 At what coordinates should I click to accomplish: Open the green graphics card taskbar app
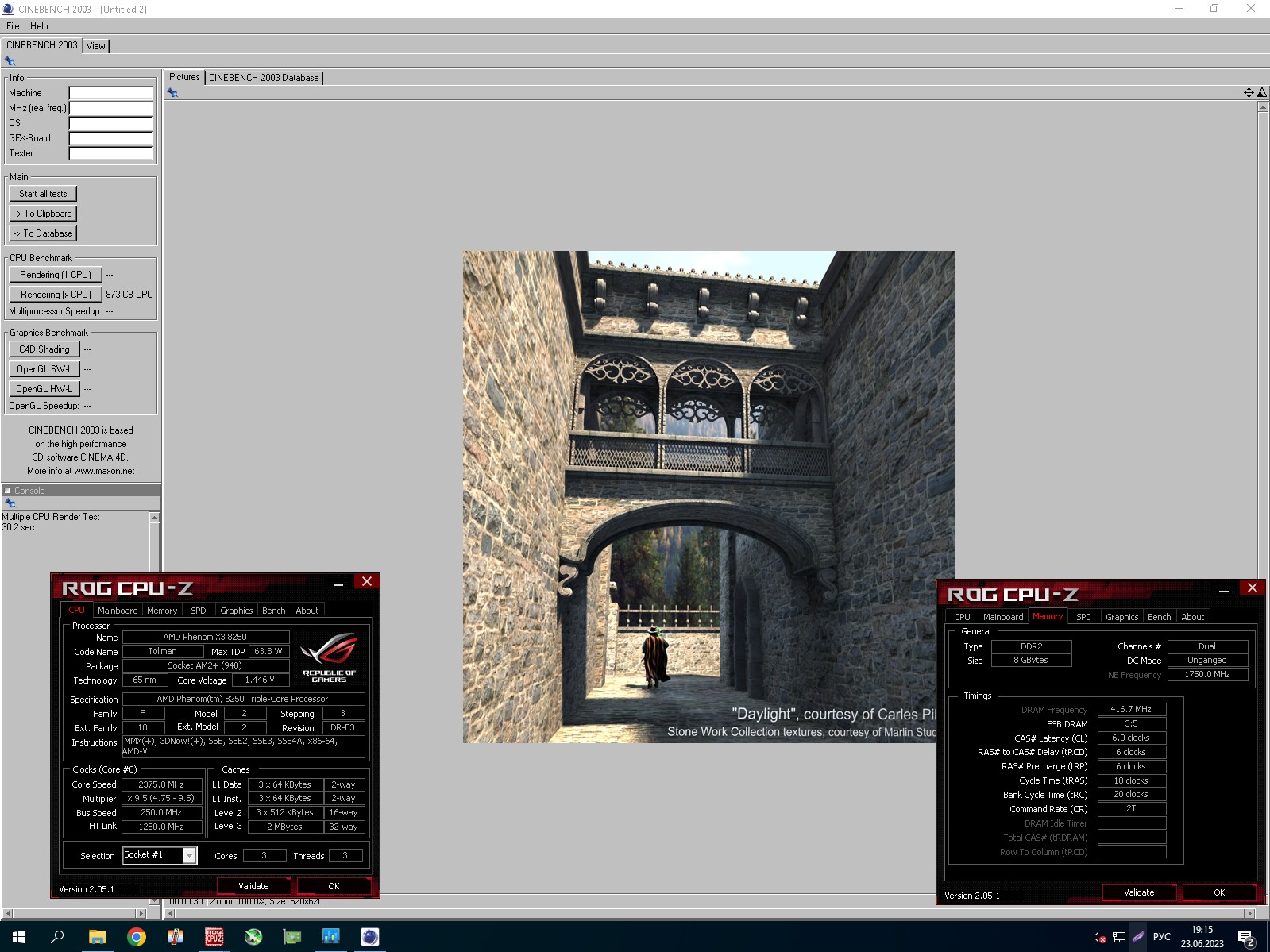point(292,937)
